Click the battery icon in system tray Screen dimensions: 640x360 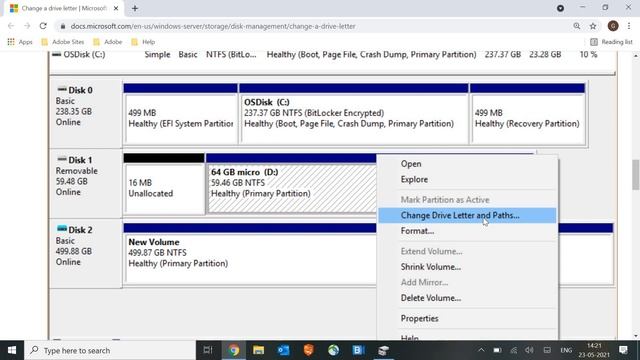point(497,350)
